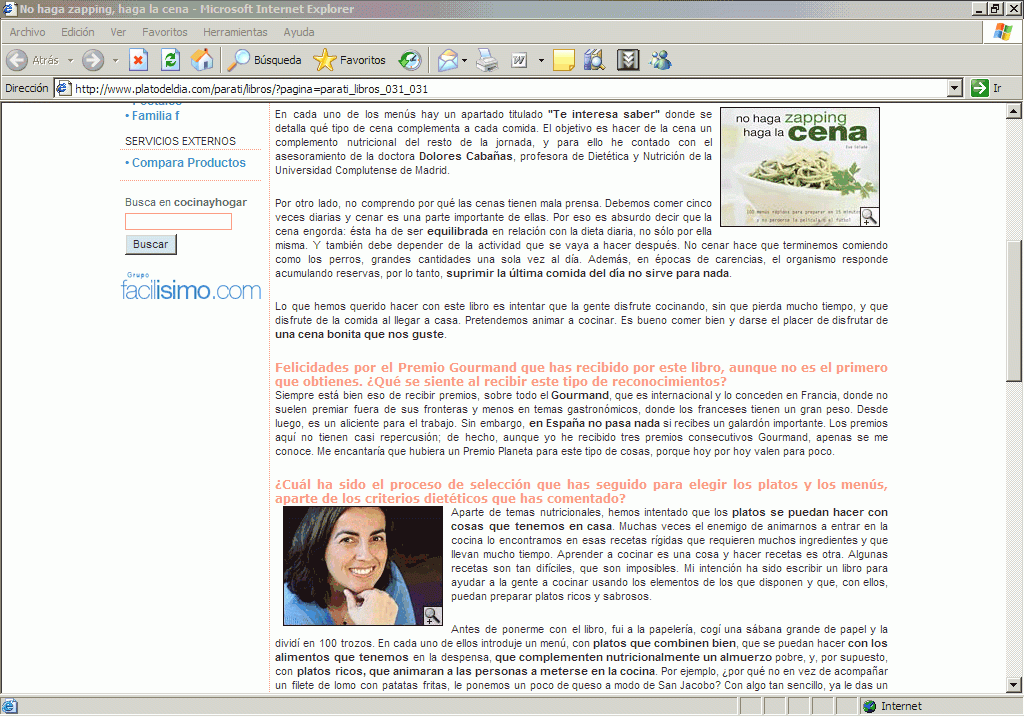
Task: Open mail options dropdown arrow
Action: pos(464,60)
